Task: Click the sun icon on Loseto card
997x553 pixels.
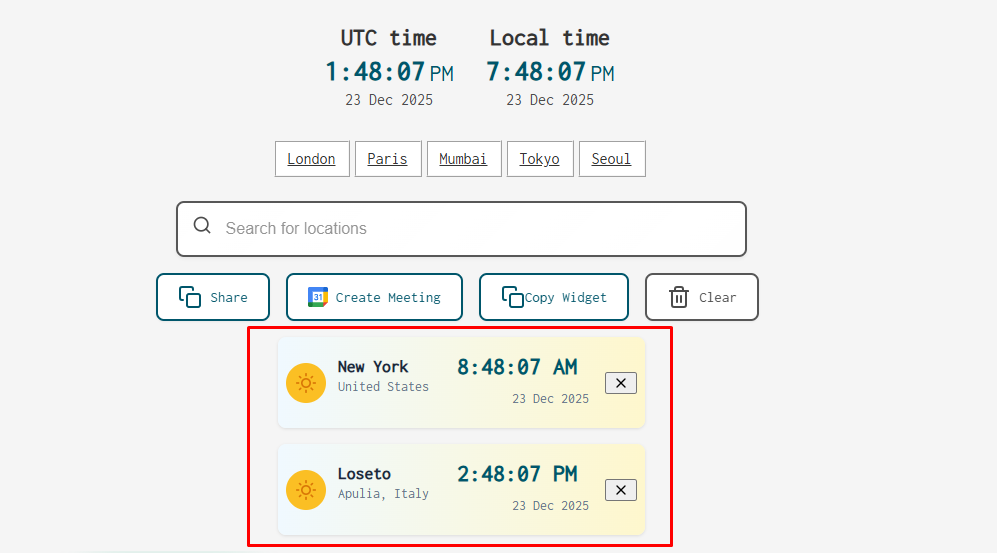Action: point(306,490)
